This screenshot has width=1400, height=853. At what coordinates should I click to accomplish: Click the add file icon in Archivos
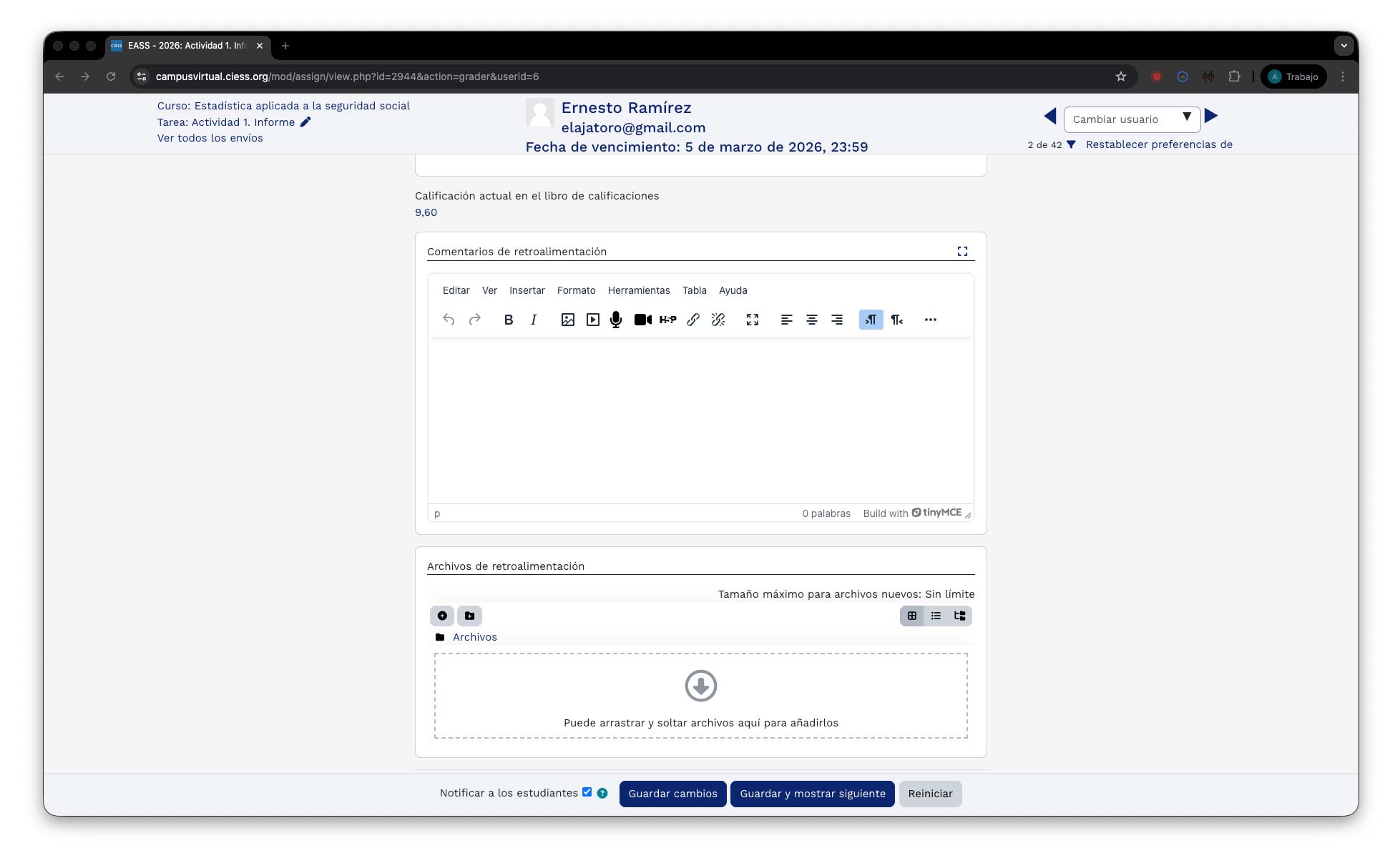(x=442, y=616)
